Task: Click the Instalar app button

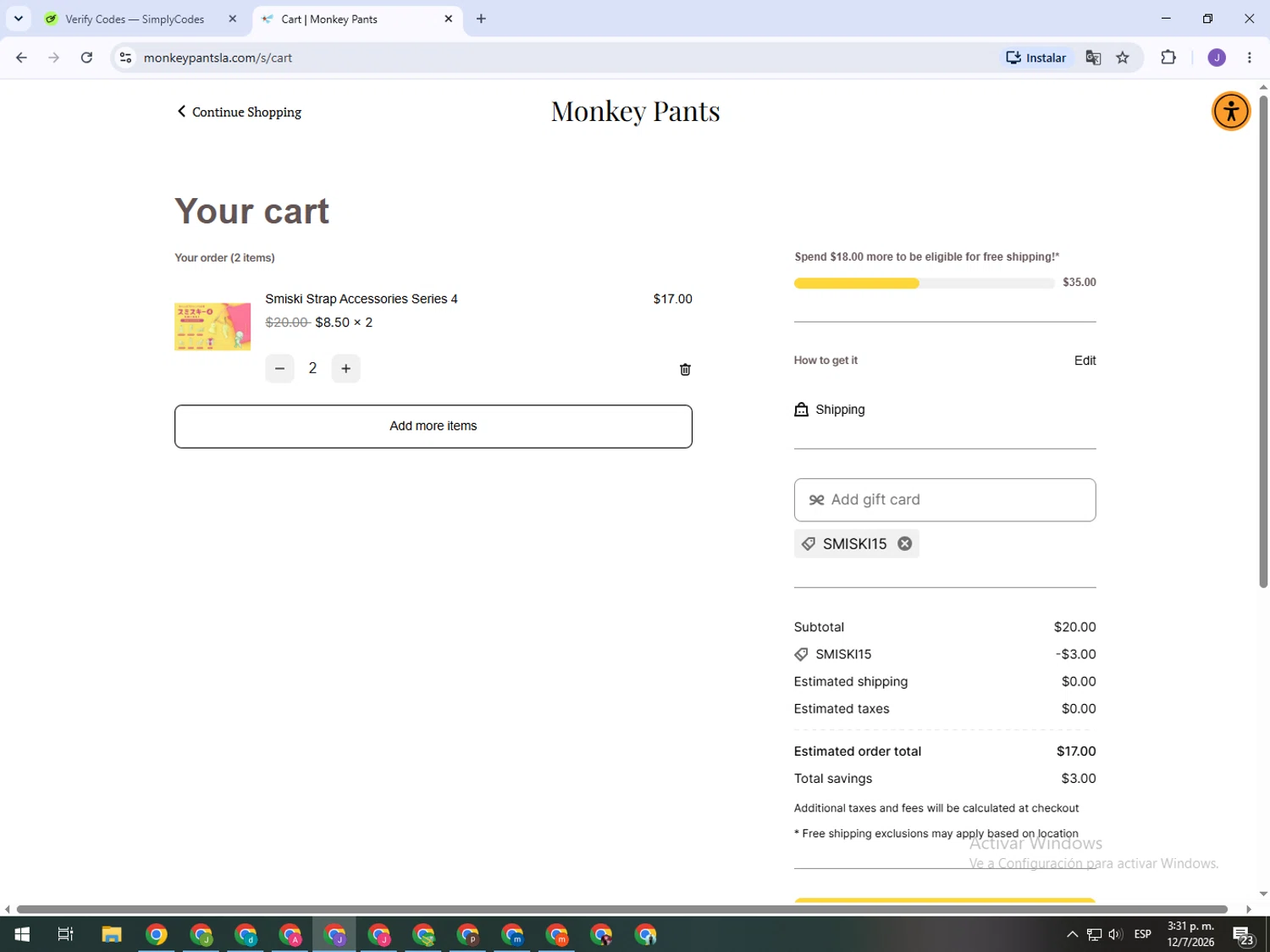Action: click(1035, 58)
